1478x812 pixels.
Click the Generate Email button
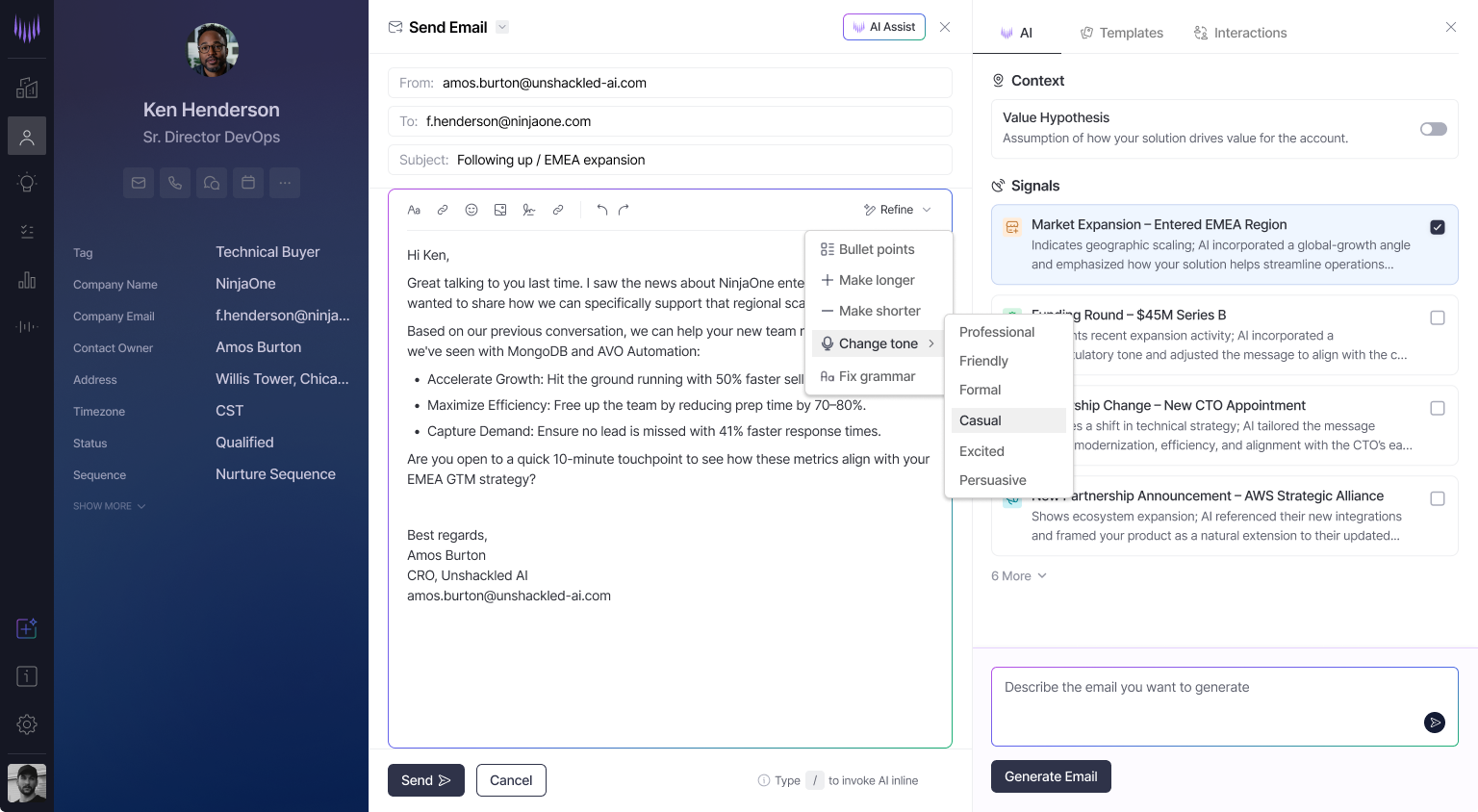tap(1051, 776)
